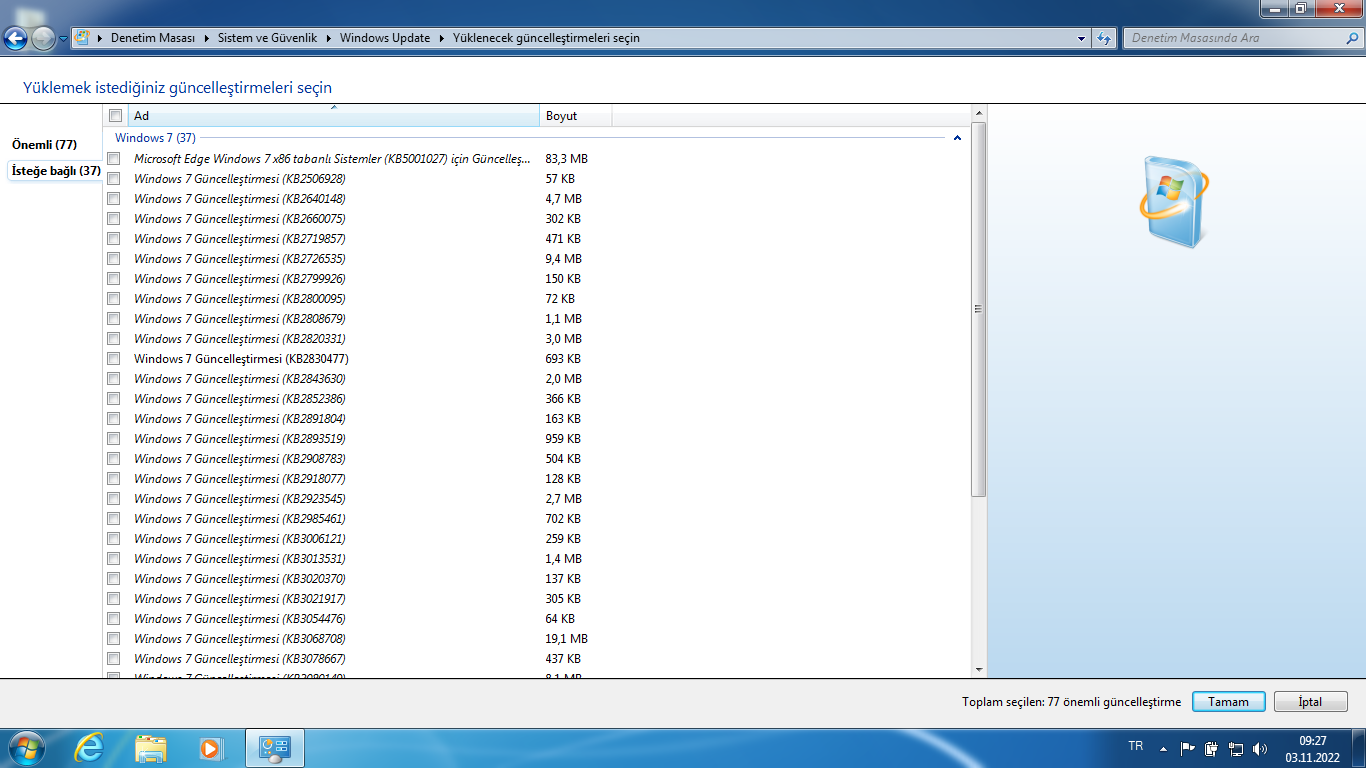Click the scrollbar up arrow

click(x=979, y=113)
